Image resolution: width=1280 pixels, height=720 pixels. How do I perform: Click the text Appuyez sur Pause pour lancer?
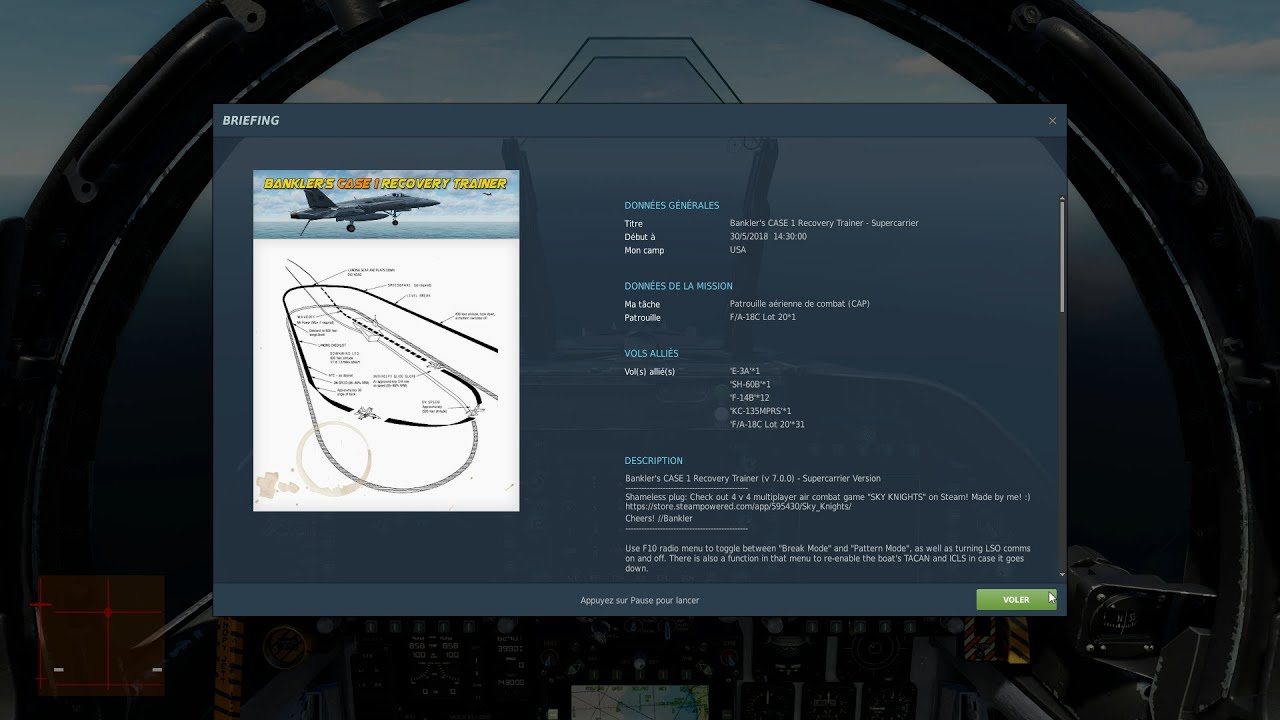(x=640, y=600)
